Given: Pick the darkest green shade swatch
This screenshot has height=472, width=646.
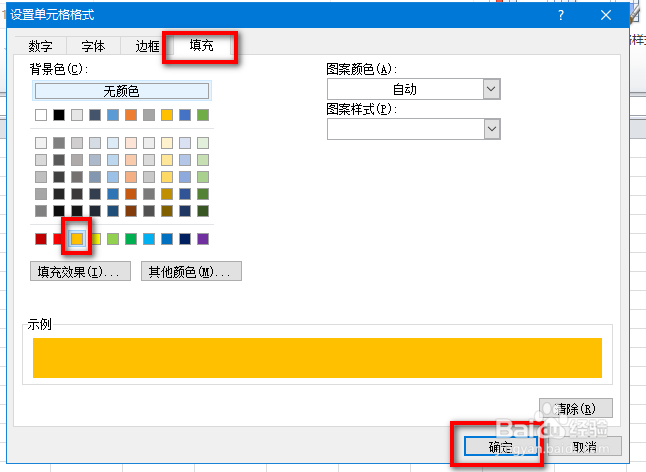Looking at the screenshot, I should 203,211.
